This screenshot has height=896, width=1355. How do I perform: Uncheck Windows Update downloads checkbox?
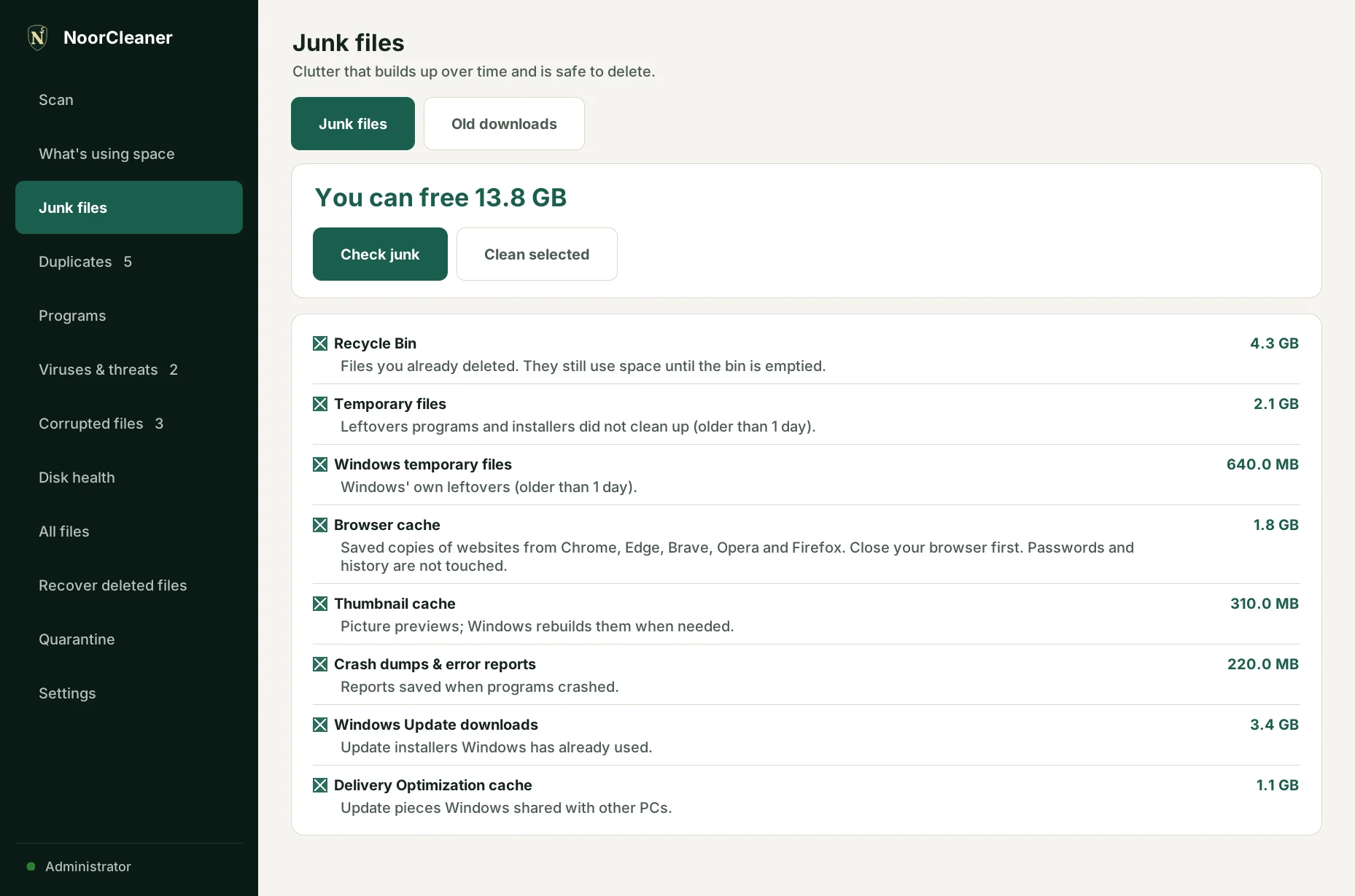(x=320, y=725)
